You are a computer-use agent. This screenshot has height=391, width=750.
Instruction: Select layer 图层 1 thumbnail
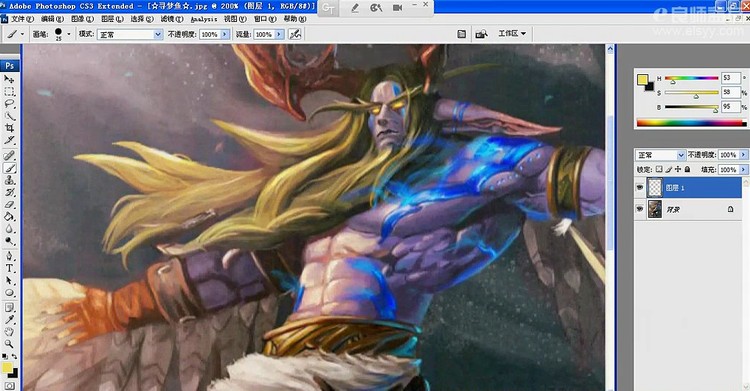pos(654,188)
